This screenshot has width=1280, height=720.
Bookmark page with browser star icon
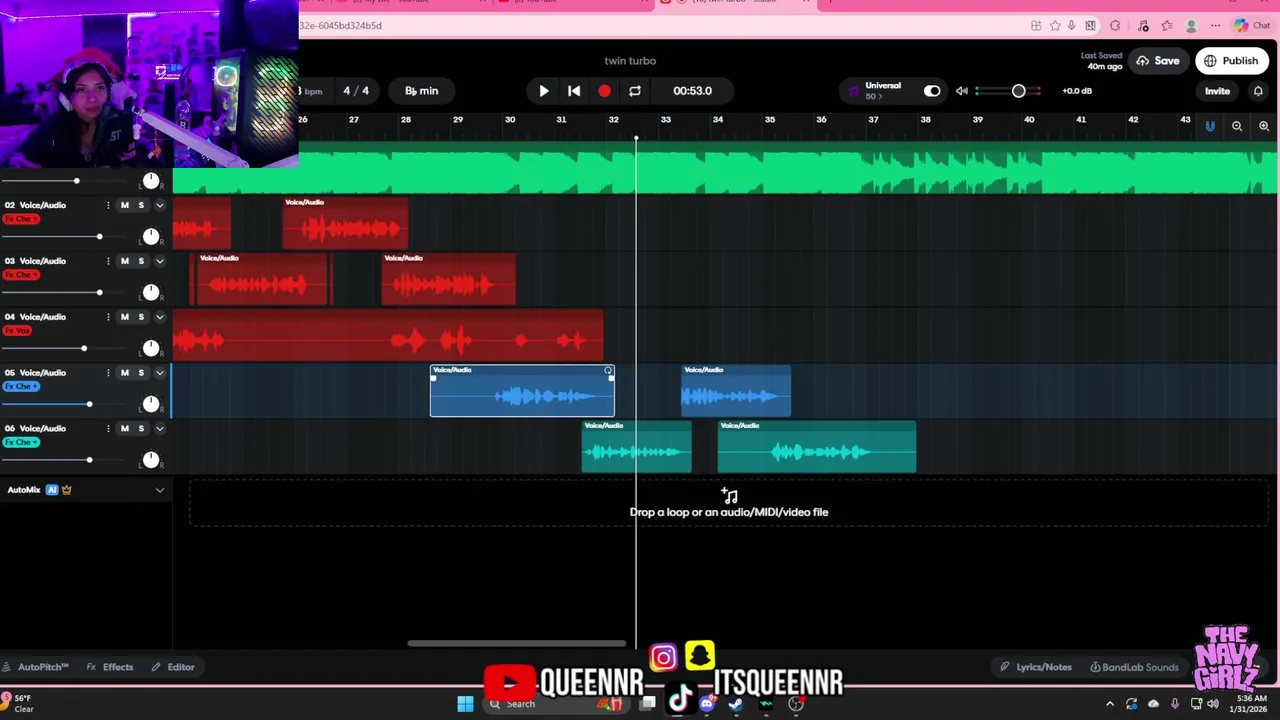(x=1054, y=26)
